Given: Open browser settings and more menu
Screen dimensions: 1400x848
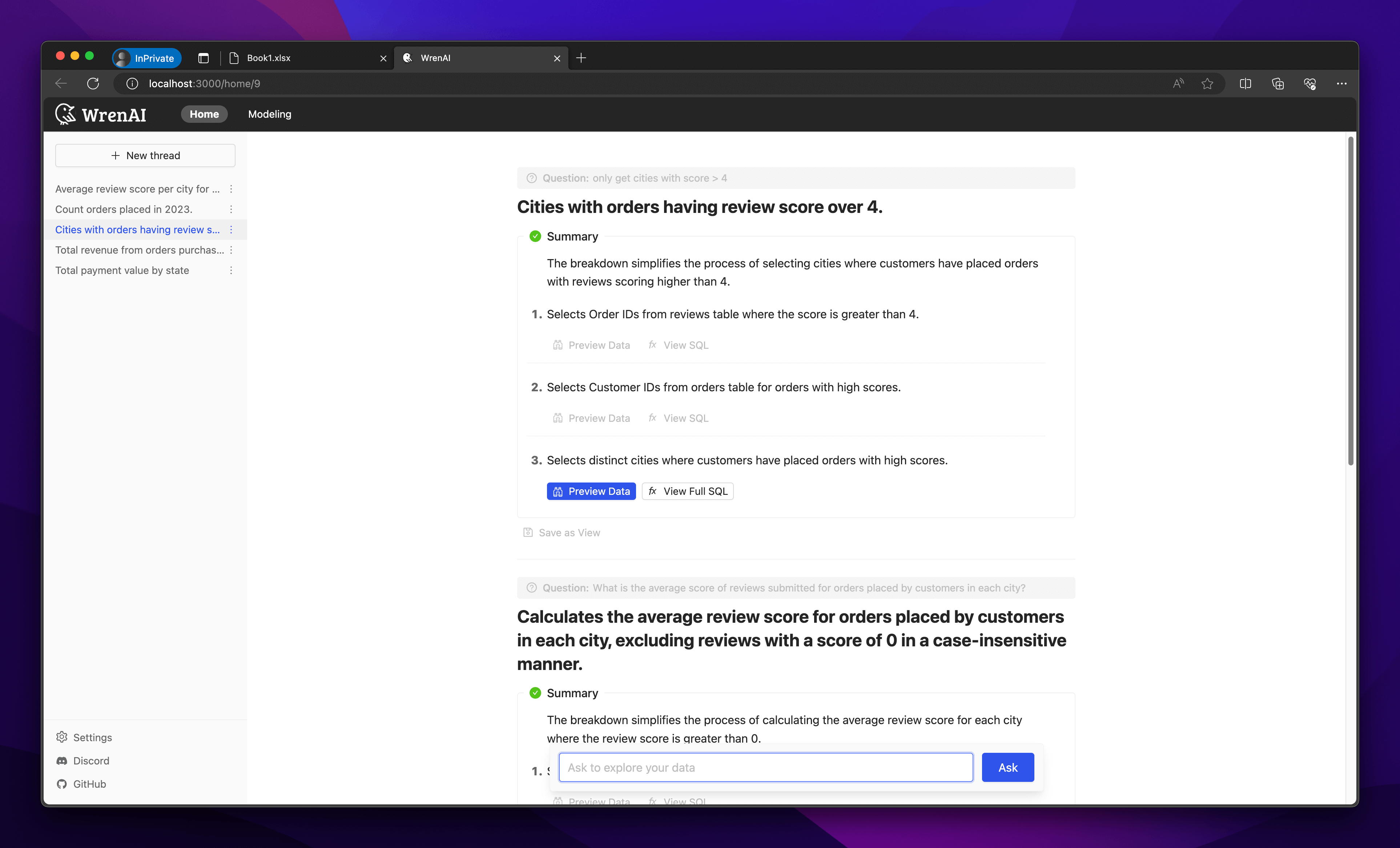Looking at the screenshot, I should pos(1341,84).
